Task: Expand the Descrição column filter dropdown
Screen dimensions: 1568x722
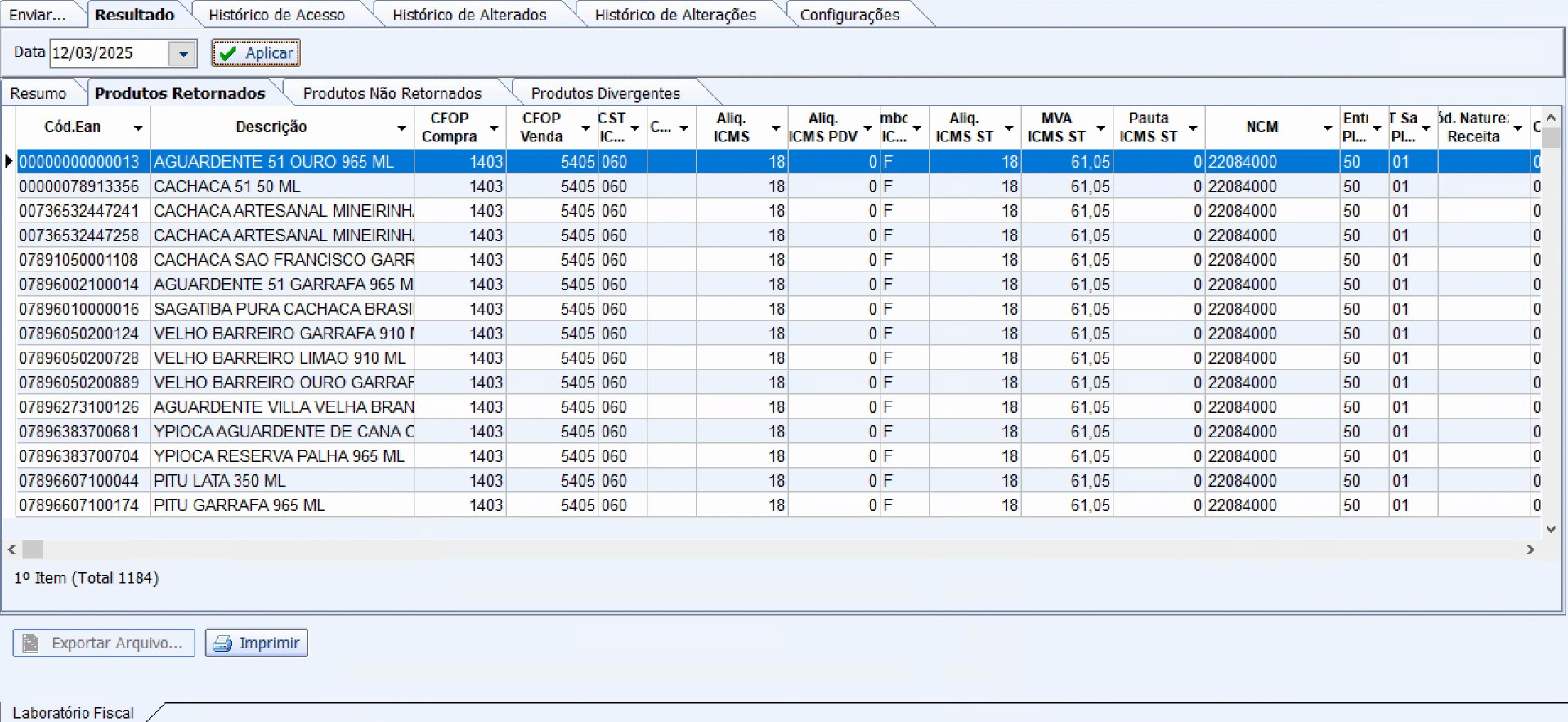Action: pos(401,128)
